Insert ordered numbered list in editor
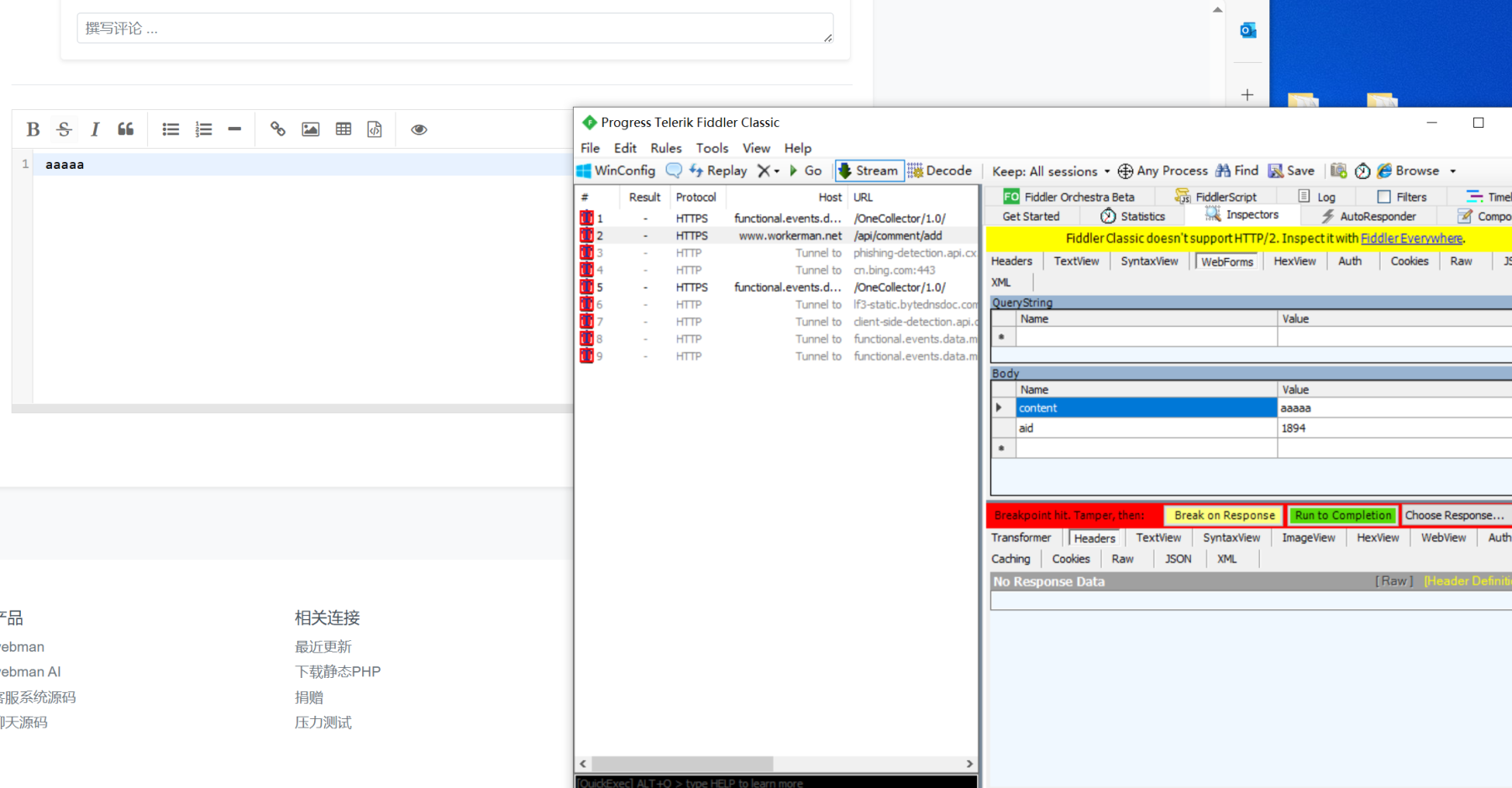This screenshot has width=1512, height=788. click(203, 129)
